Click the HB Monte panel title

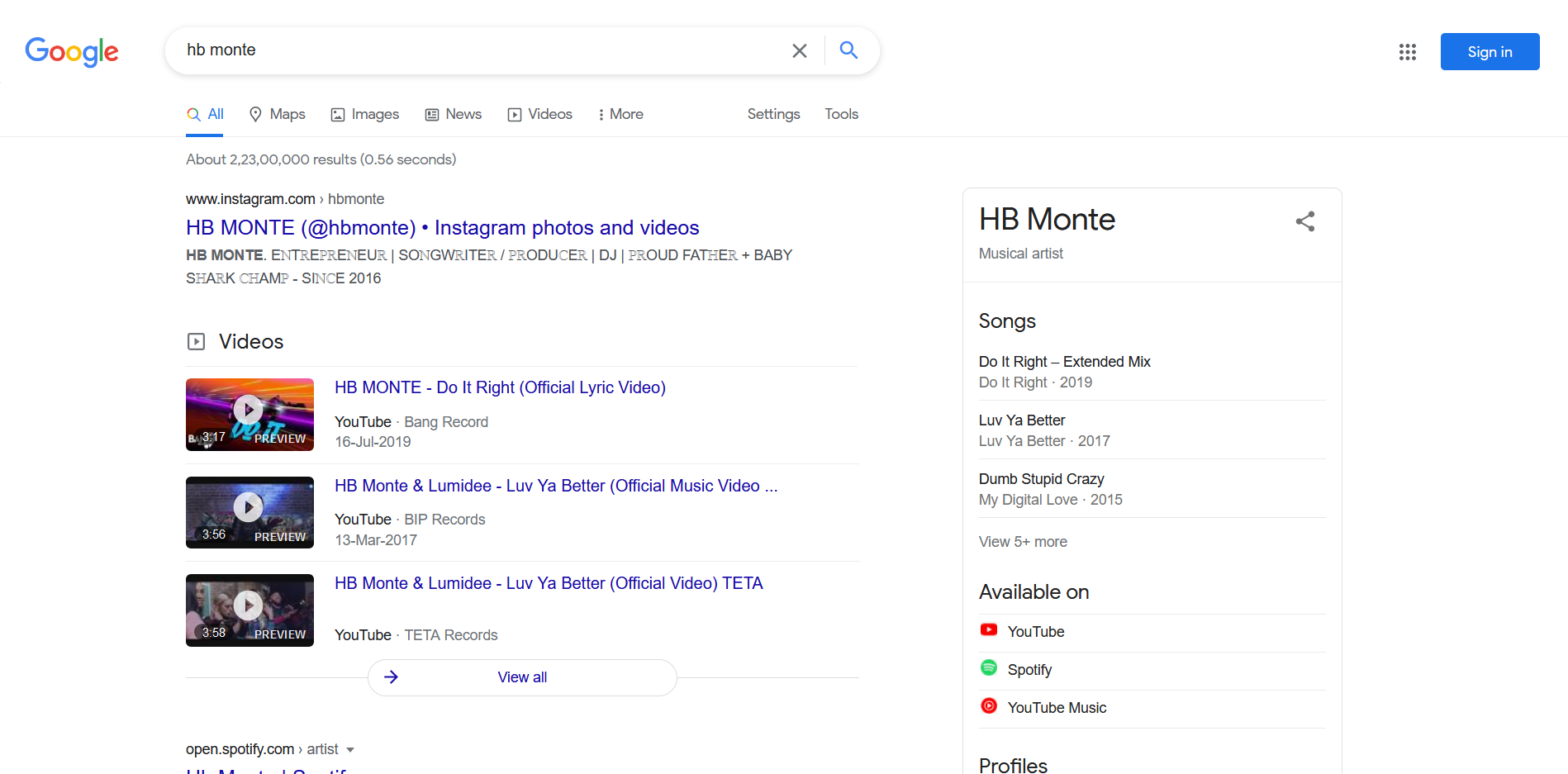(1047, 220)
